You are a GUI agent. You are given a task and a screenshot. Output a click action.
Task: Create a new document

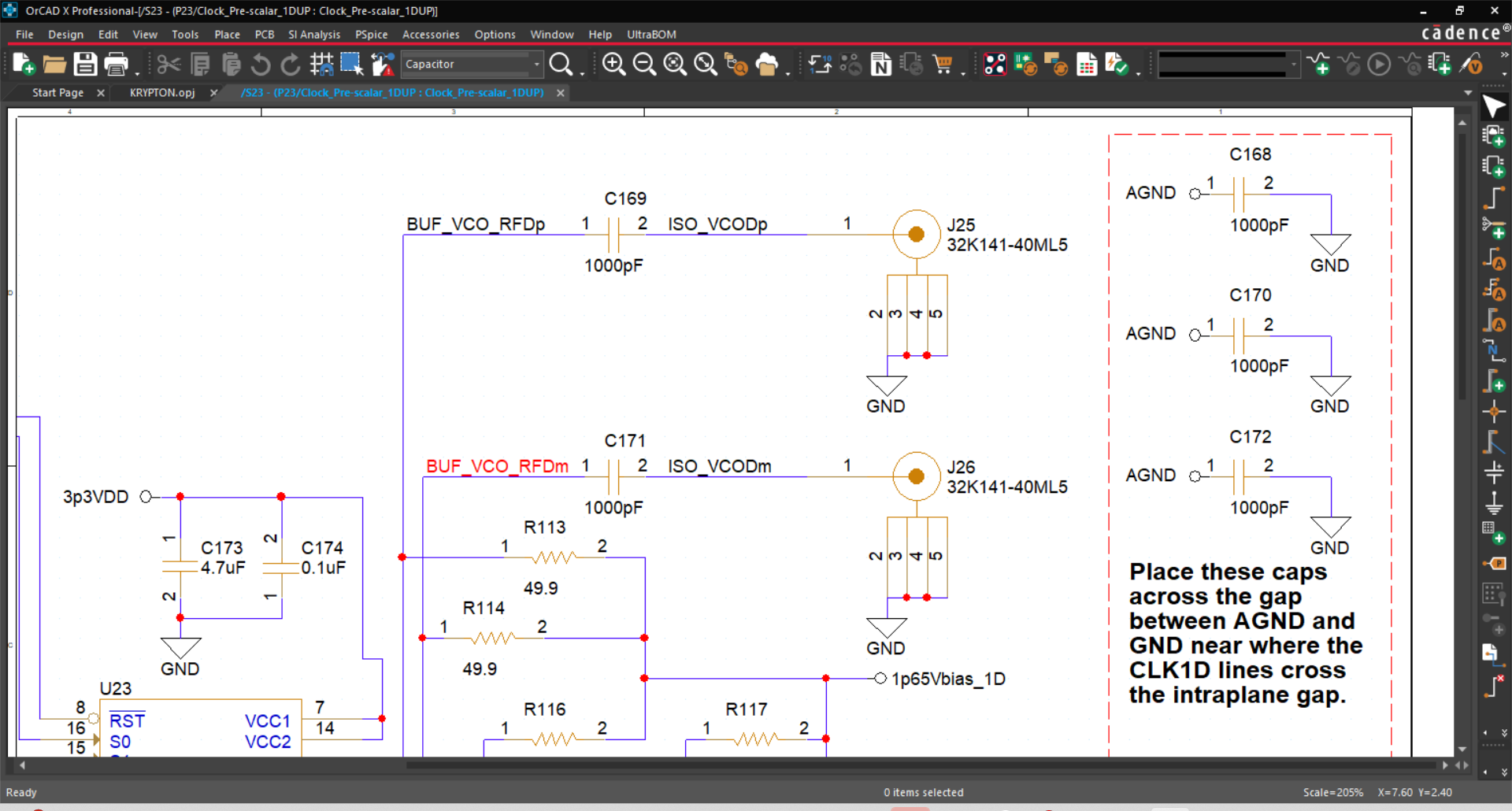point(24,64)
